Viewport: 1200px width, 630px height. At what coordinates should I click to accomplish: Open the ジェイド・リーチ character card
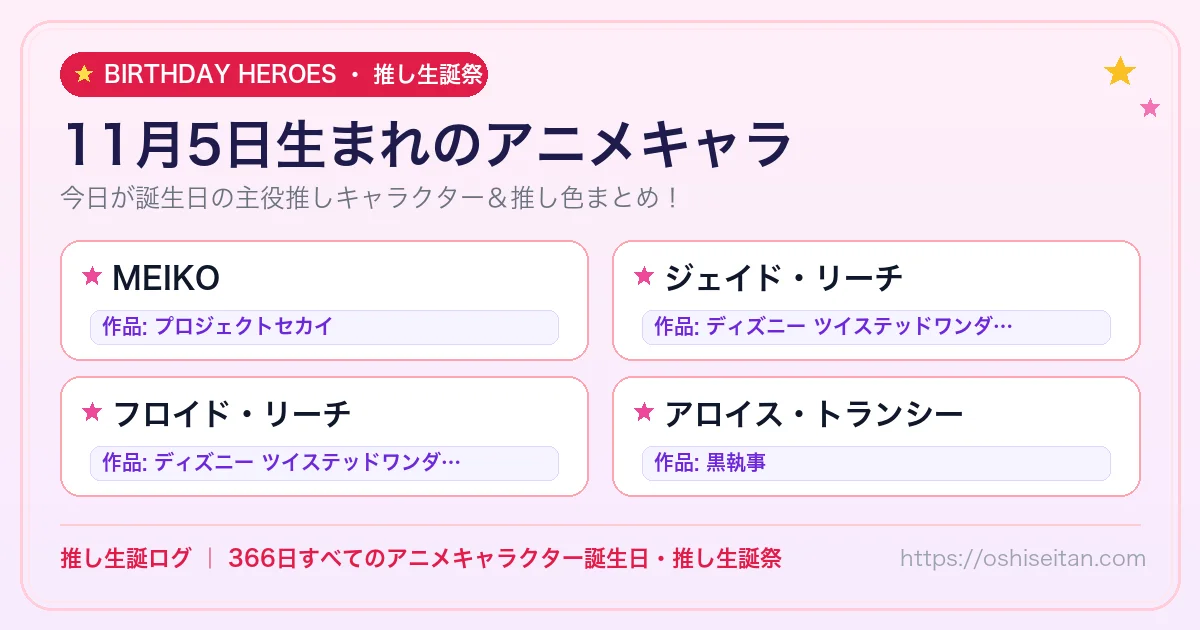tap(876, 300)
